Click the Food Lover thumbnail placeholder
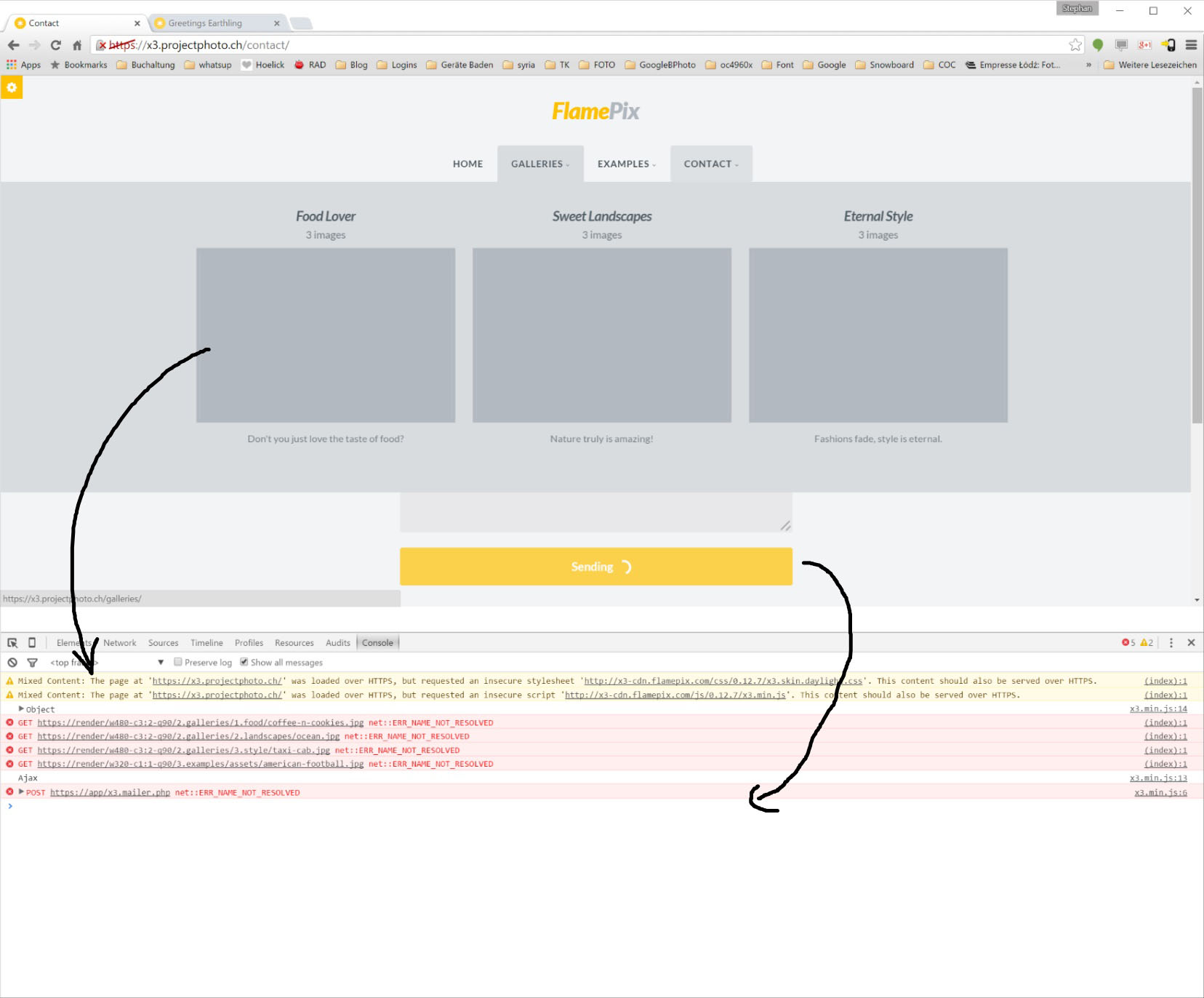This screenshot has height=998, width=1204. coord(326,335)
